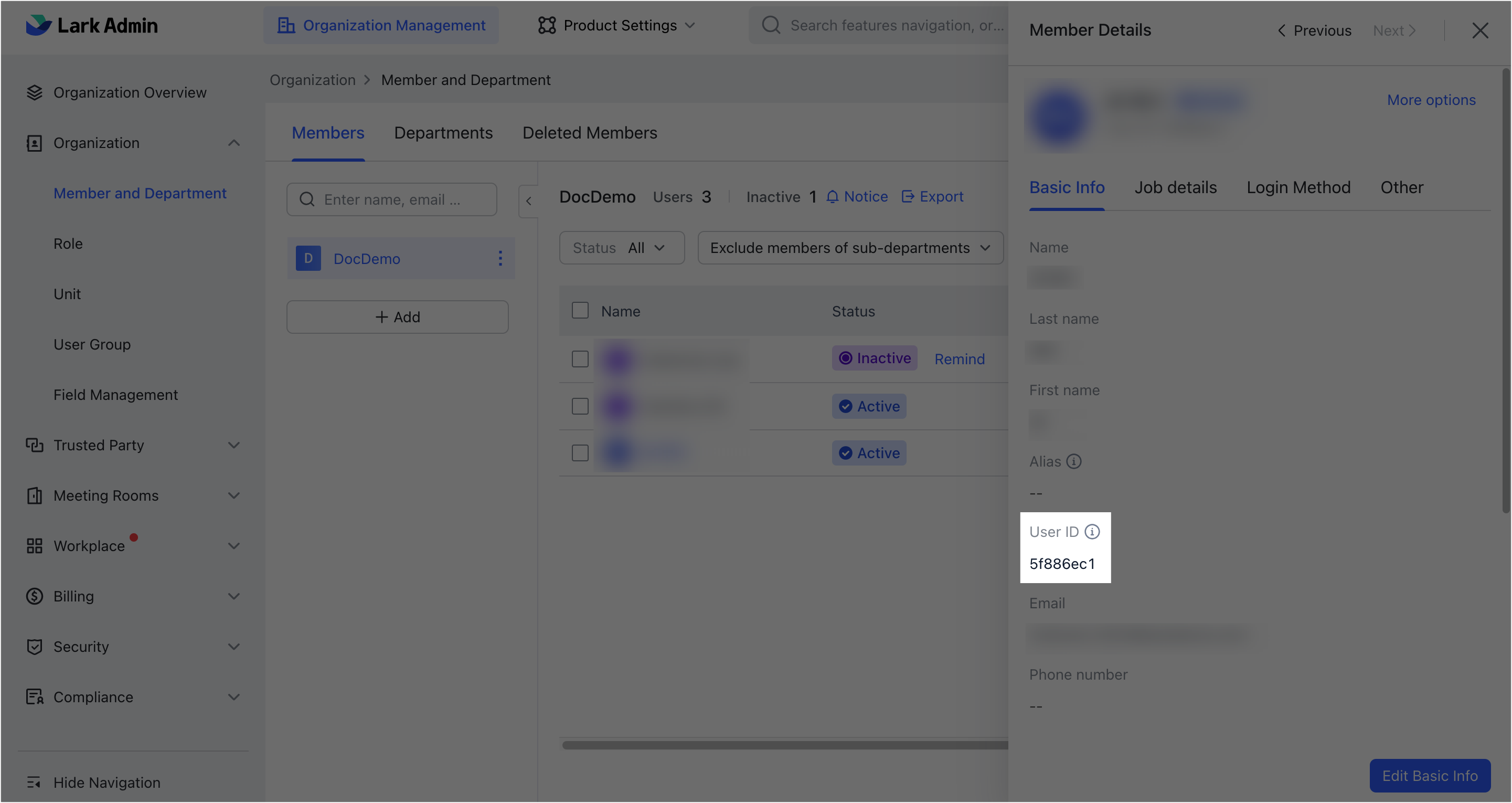Image resolution: width=1512 pixels, height=803 pixels.
Task: Switch to the Departments tab
Action: (443, 133)
